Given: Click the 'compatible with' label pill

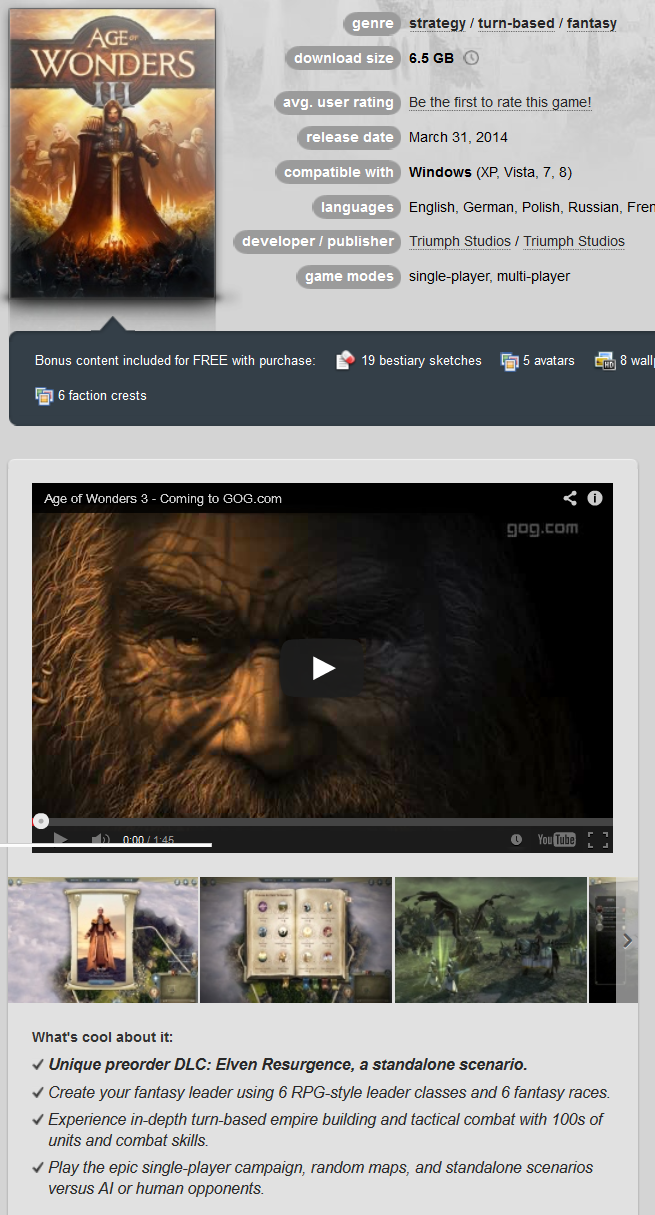Looking at the screenshot, I should [339, 172].
